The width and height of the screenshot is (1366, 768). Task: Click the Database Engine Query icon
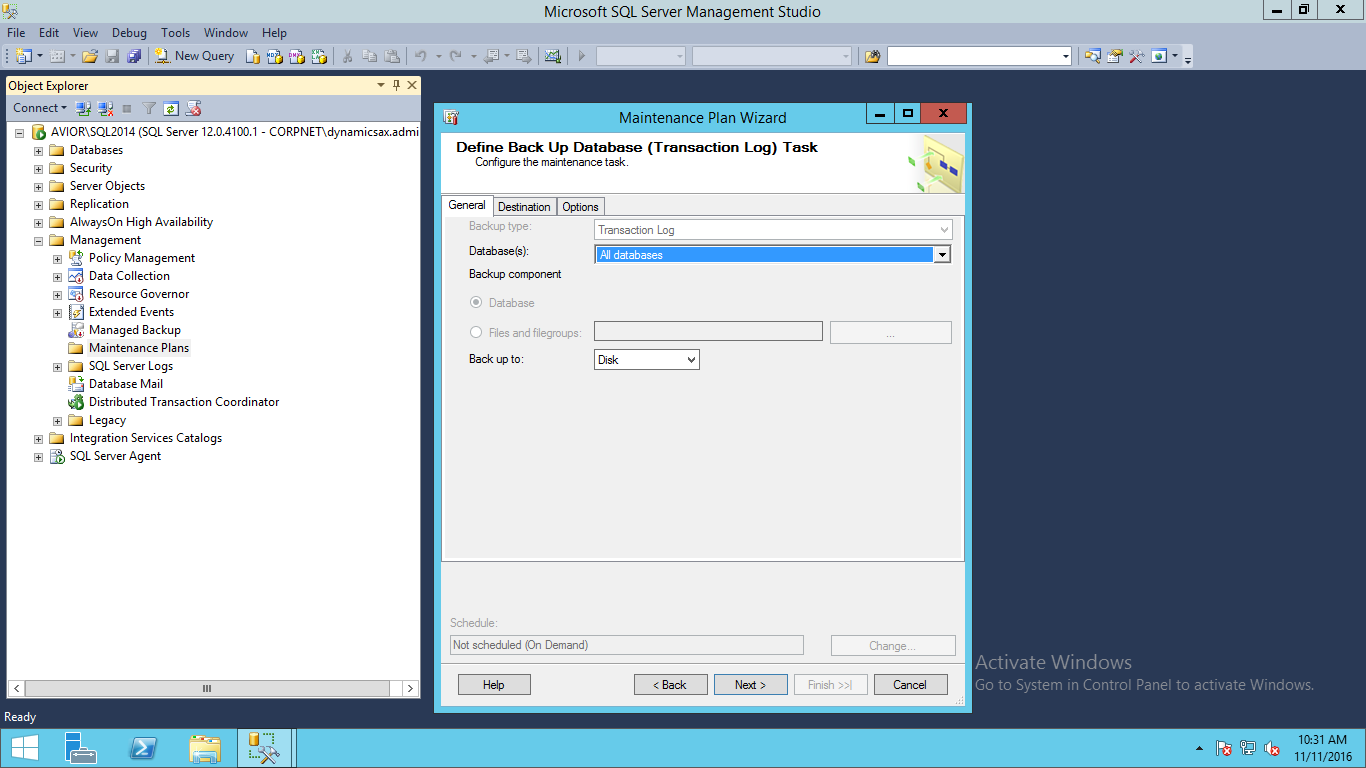tap(253, 56)
